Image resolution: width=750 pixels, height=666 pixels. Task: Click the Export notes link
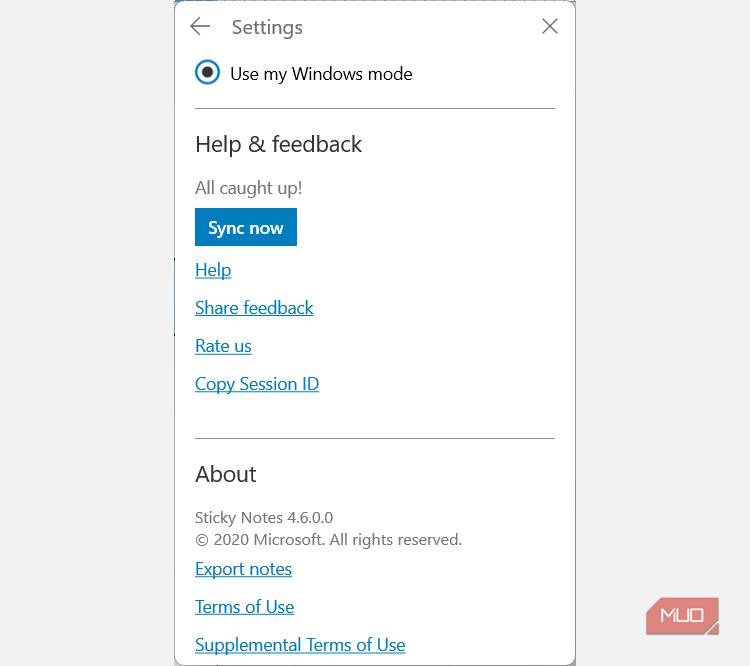(243, 569)
